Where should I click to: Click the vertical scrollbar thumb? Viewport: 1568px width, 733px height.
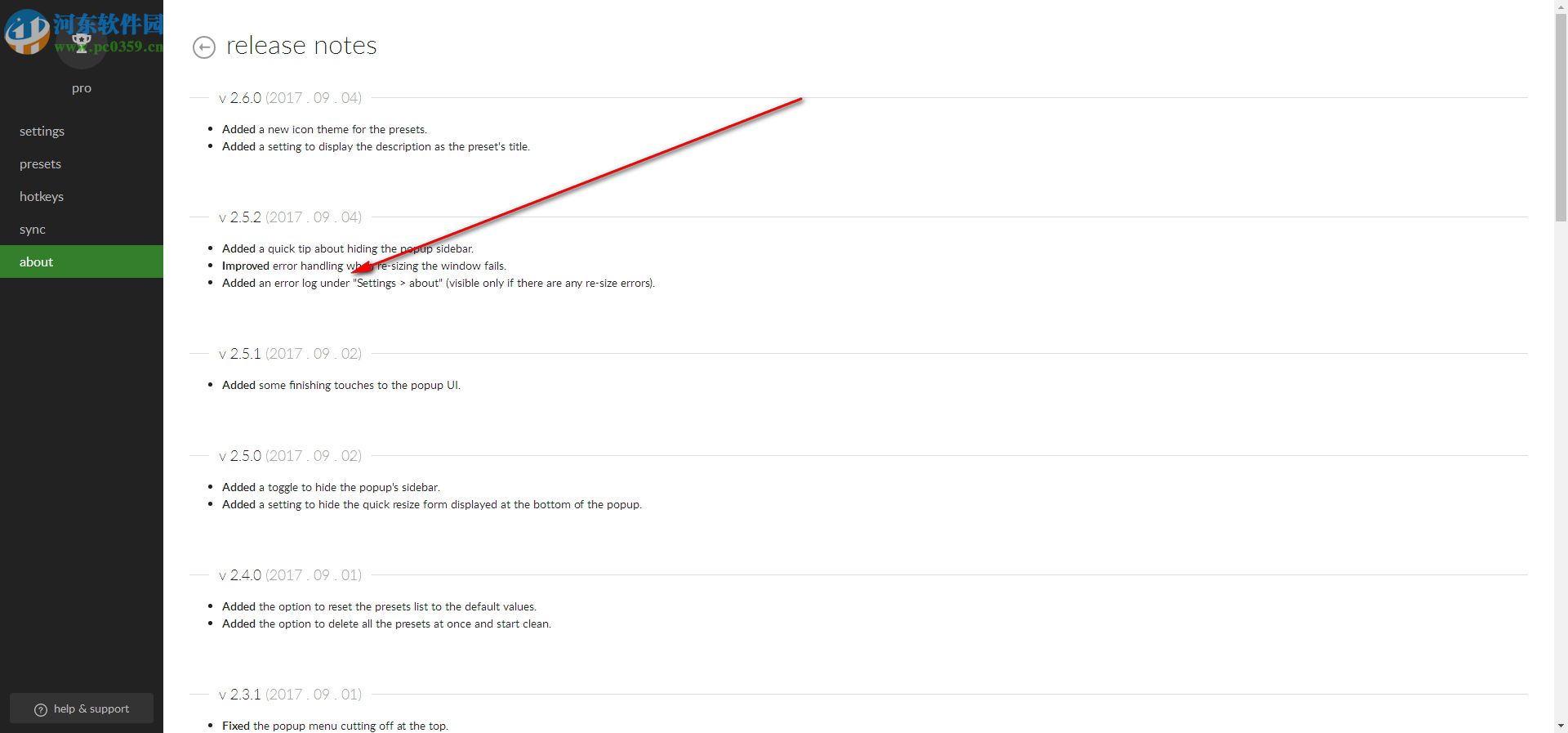(x=1561, y=118)
